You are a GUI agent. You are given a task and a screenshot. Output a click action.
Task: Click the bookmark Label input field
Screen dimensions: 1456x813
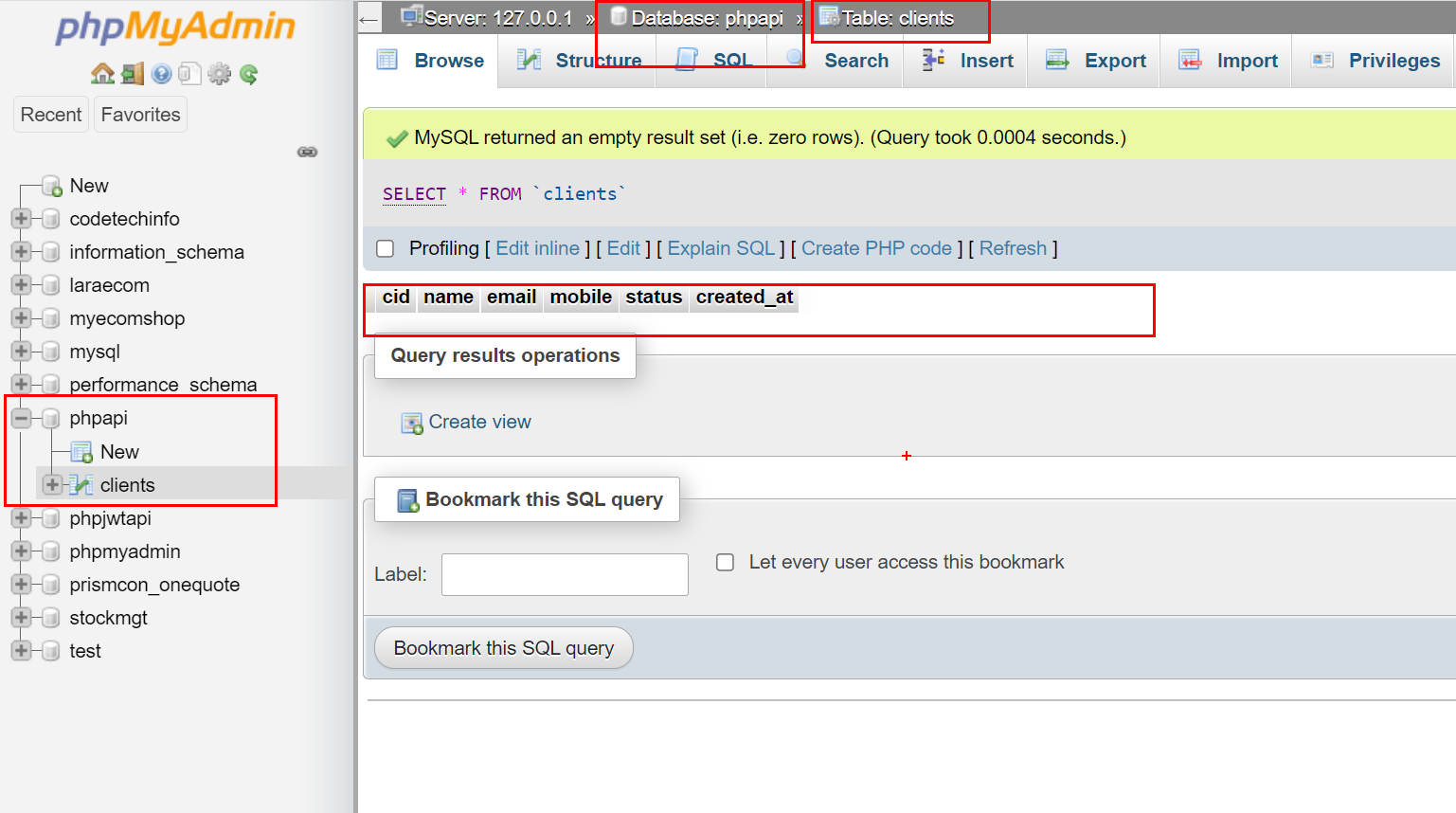[x=565, y=574]
